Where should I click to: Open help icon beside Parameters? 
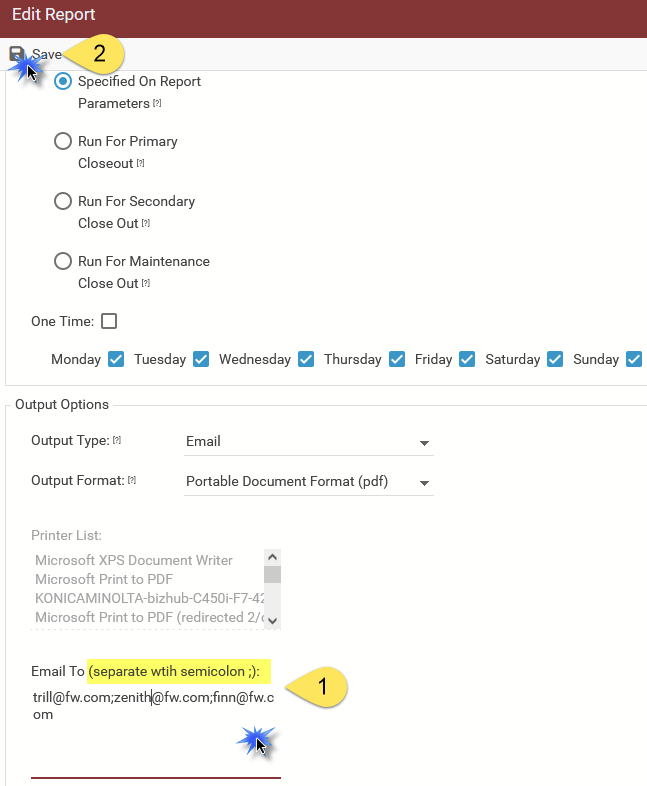[157, 103]
